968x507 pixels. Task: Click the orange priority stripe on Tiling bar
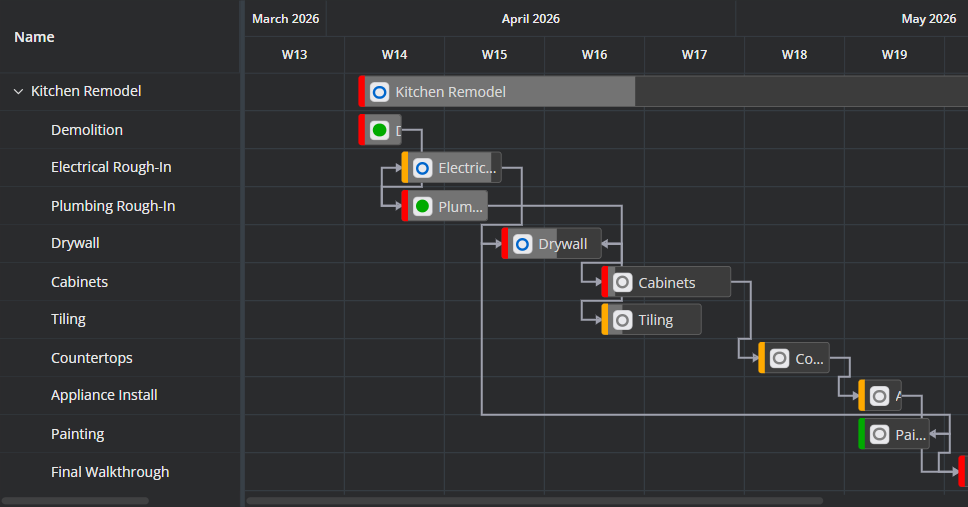pos(605,319)
